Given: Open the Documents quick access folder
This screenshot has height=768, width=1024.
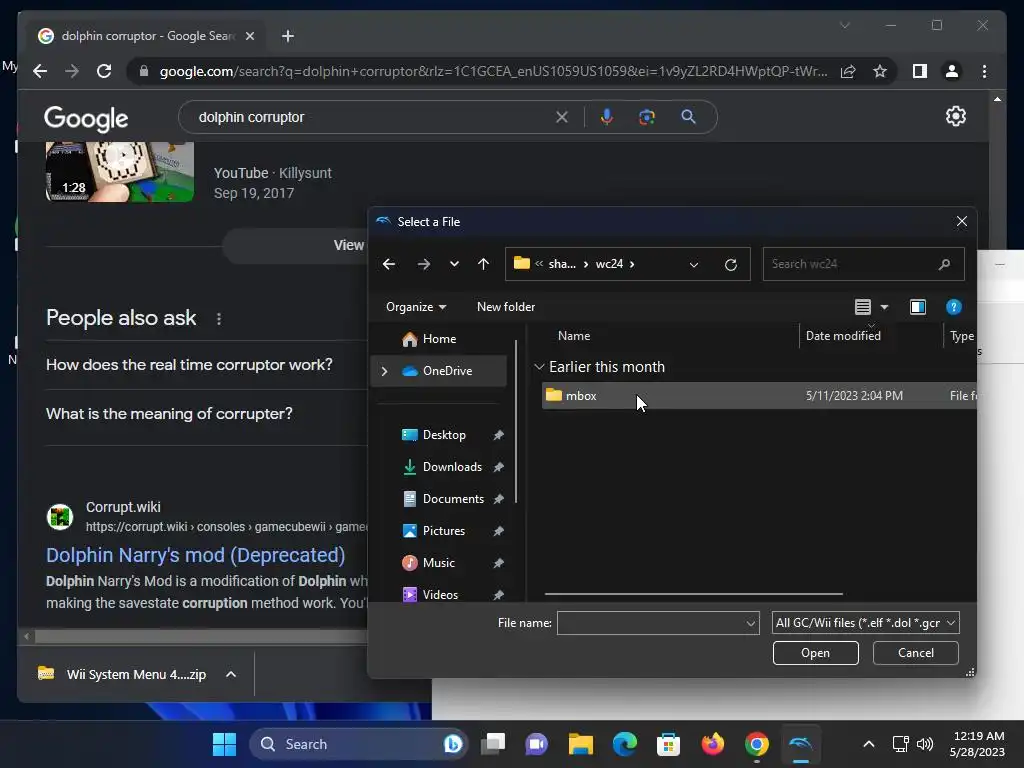Looking at the screenshot, I should 453,499.
